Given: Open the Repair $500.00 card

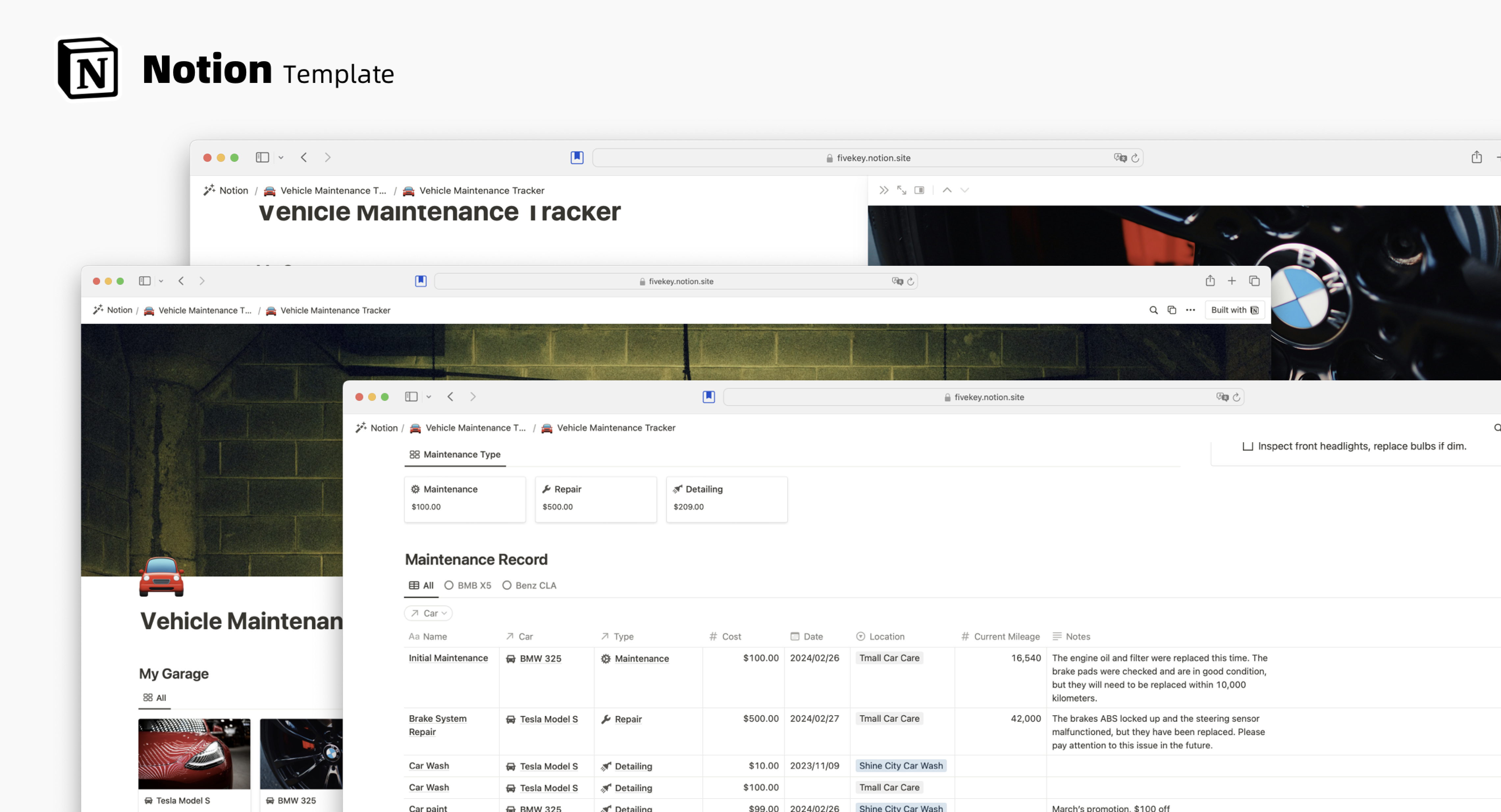Looking at the screenshot, I should 596,499.
